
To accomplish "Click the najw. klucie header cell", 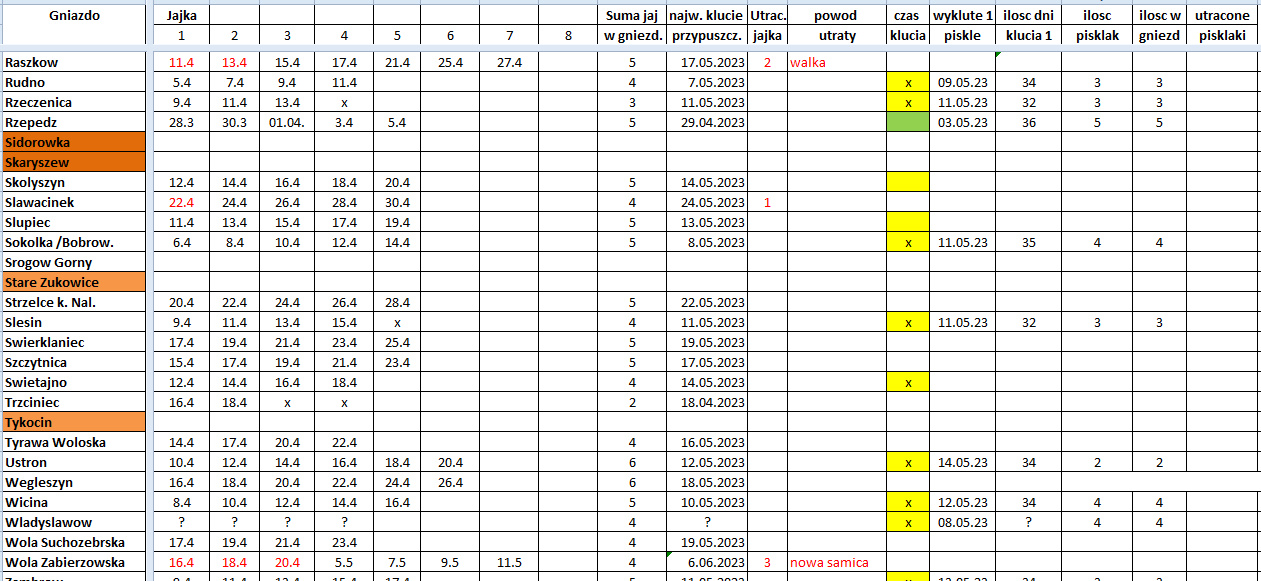I will pos(705,16).
